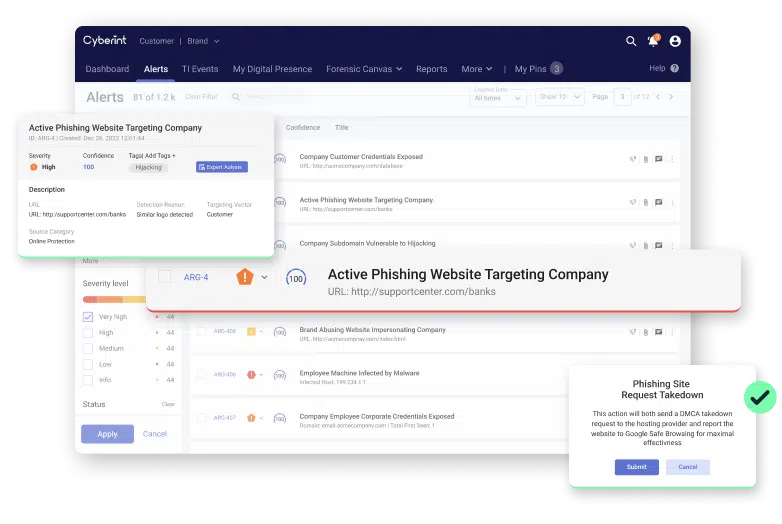This screenshot has height=524, width=782.
Task: Click the search magnifier icon in header
Action: [631, 41]
